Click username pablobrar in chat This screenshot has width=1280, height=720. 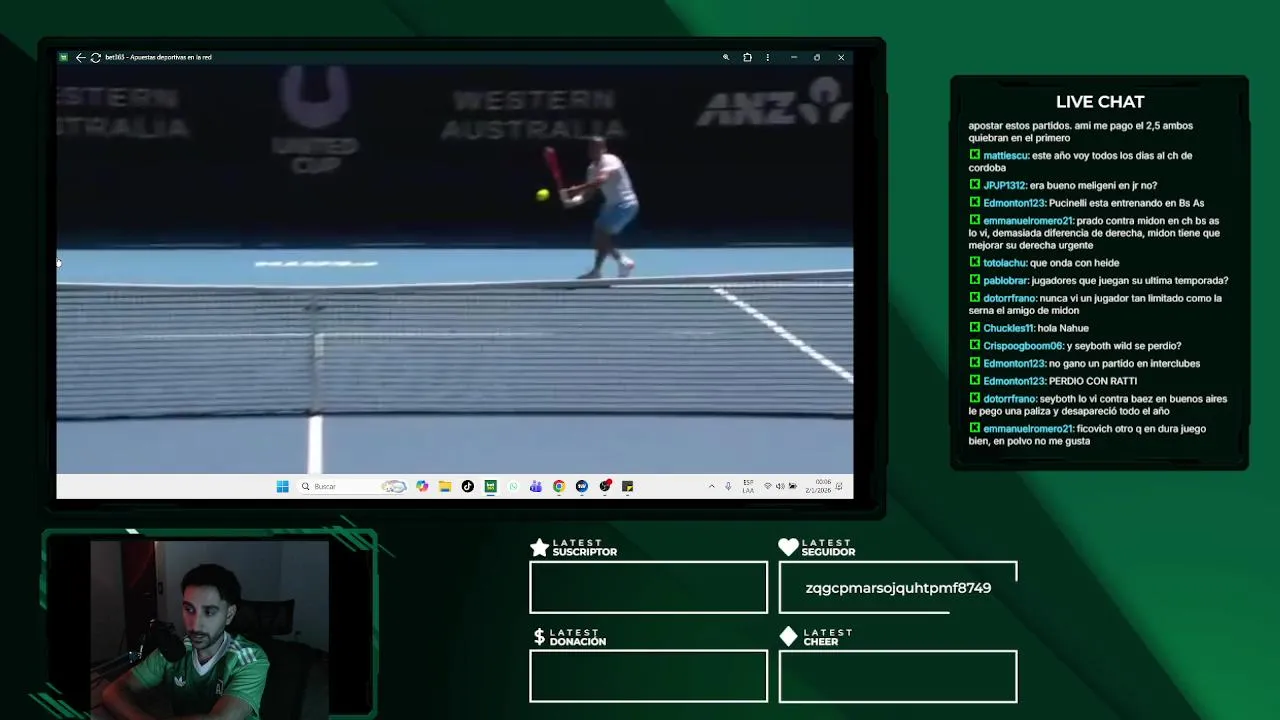(1005, 281)
